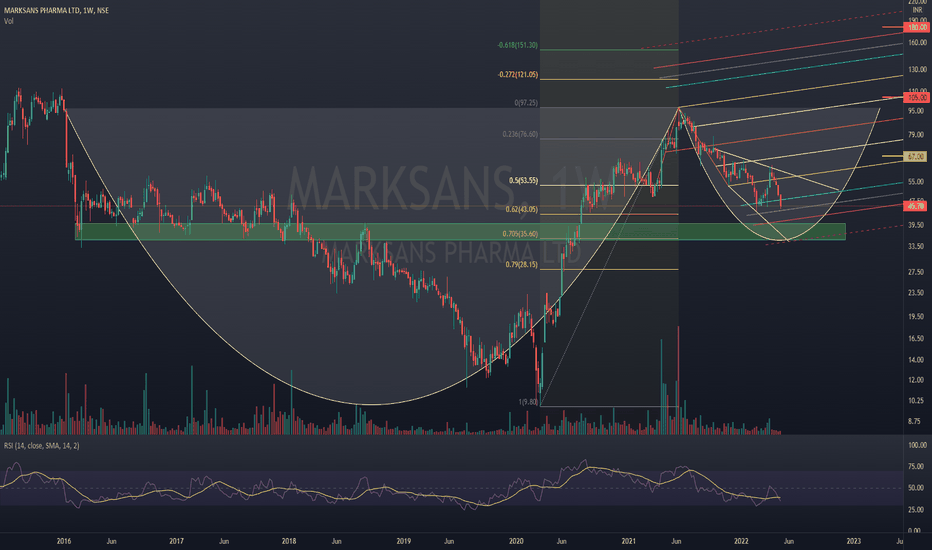This screenshot has height=550, width=932.
Task: Click 2018 on the time axis
Action: [x=288, y=541]
